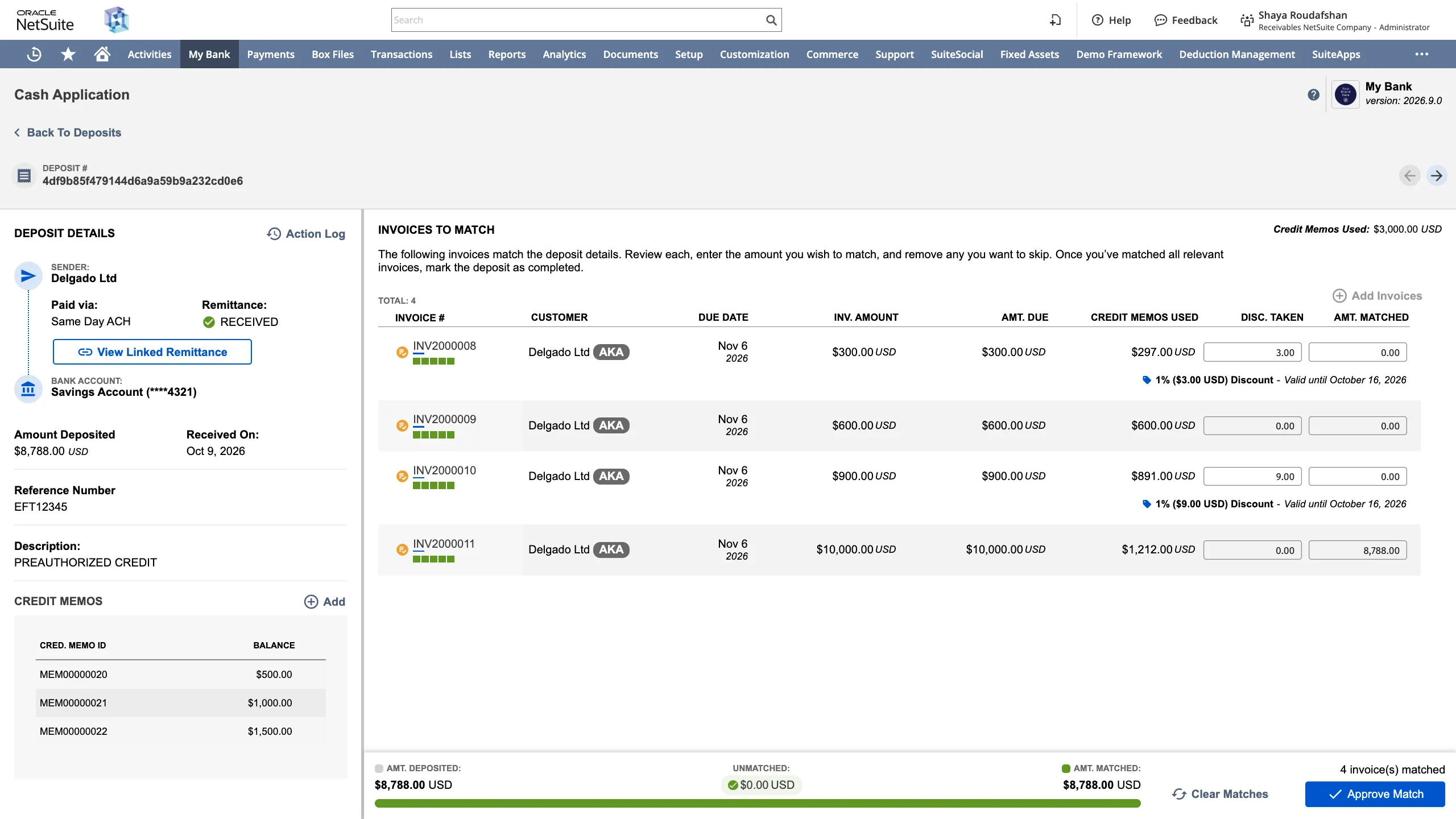The width and height of the screenshot is (1456, 819).
Task: Open the Recent Records clock icon
Action: 34,54
